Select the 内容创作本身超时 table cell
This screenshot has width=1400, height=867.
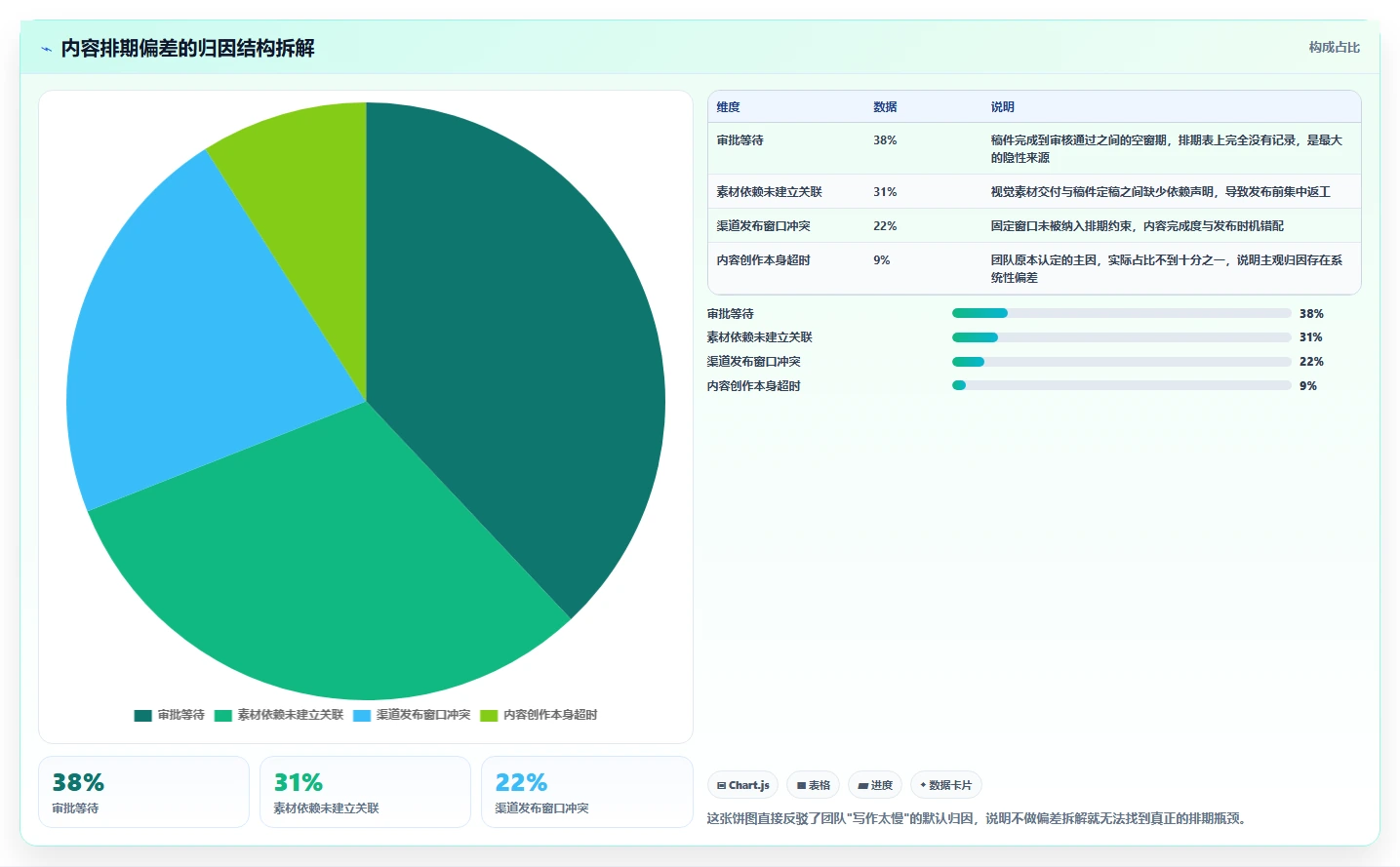pos(764,260)
